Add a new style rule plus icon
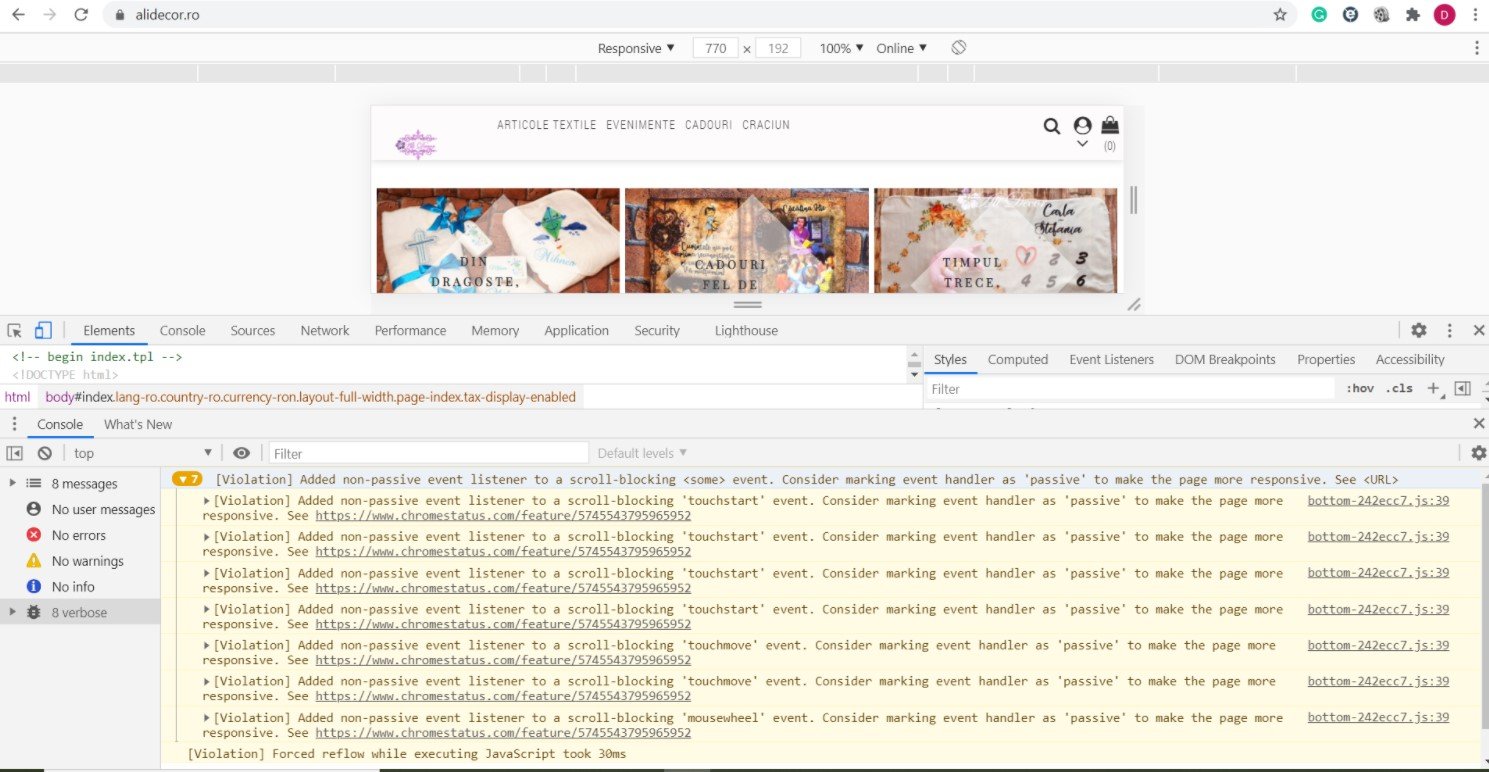This screenshot has width=1489, height=772. pyautogui.click(x=1433, y=388)
